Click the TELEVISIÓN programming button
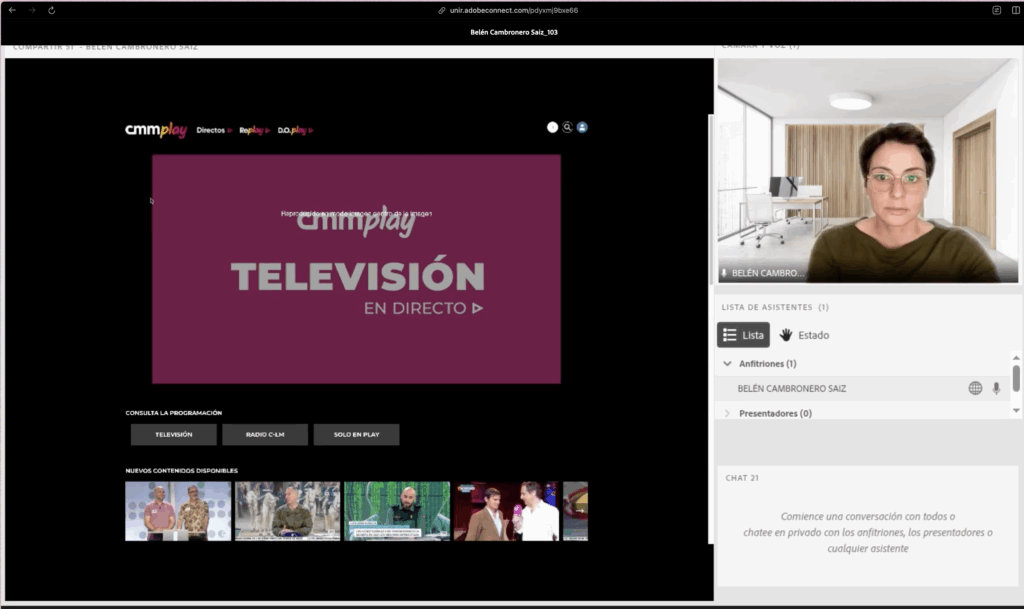Viewport: 1024px width, 609px height. 173,435
